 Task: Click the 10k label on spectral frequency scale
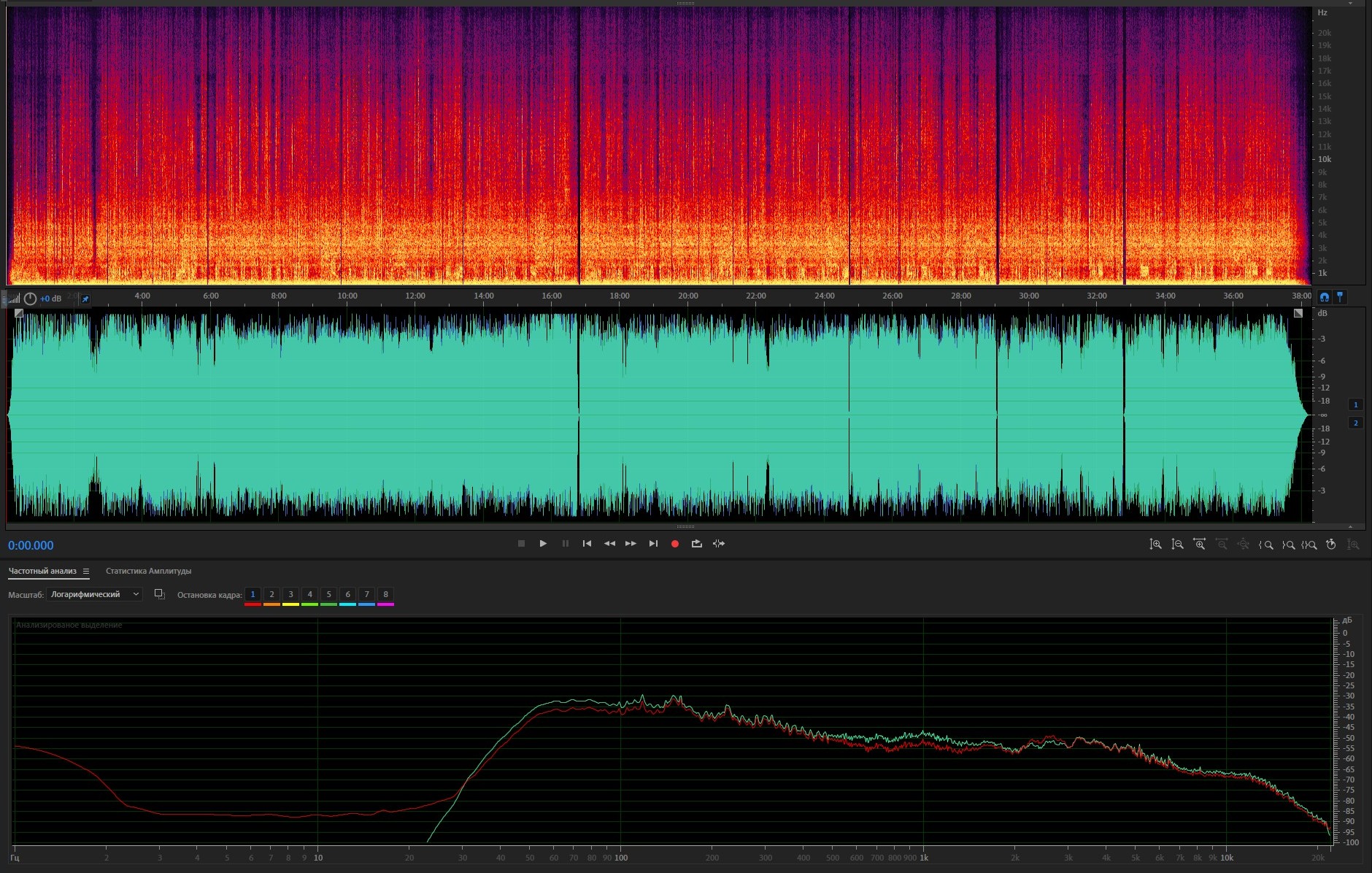tap(1324, 159)
